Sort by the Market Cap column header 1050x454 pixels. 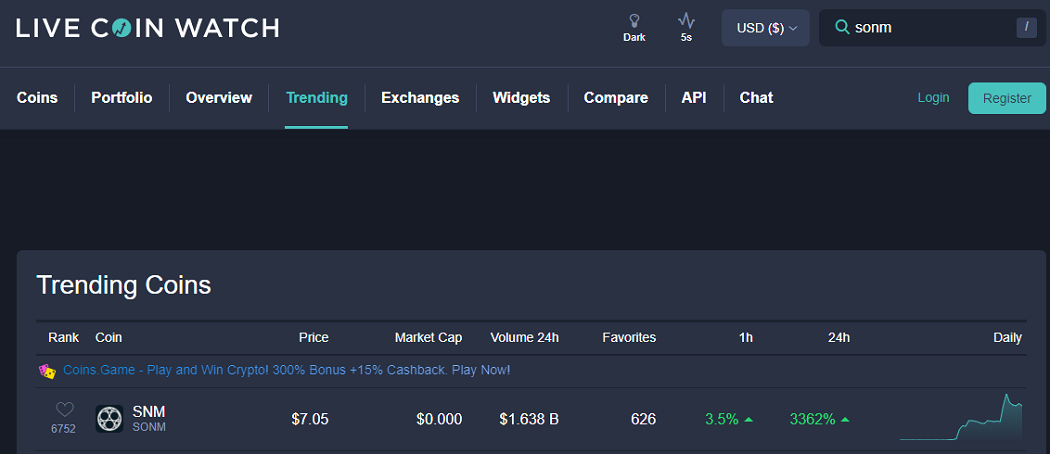click(x=429, y=337)
